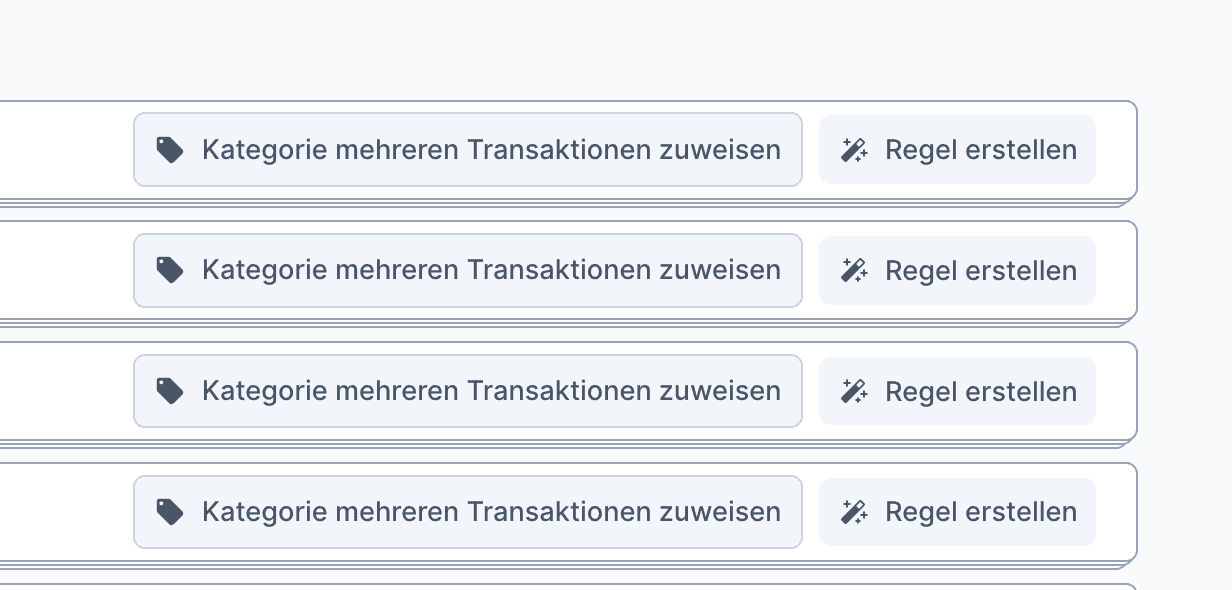Click the tag icon in the second row
The width and height of the screenshot is (1232, 590).
(x=170, y=270)
